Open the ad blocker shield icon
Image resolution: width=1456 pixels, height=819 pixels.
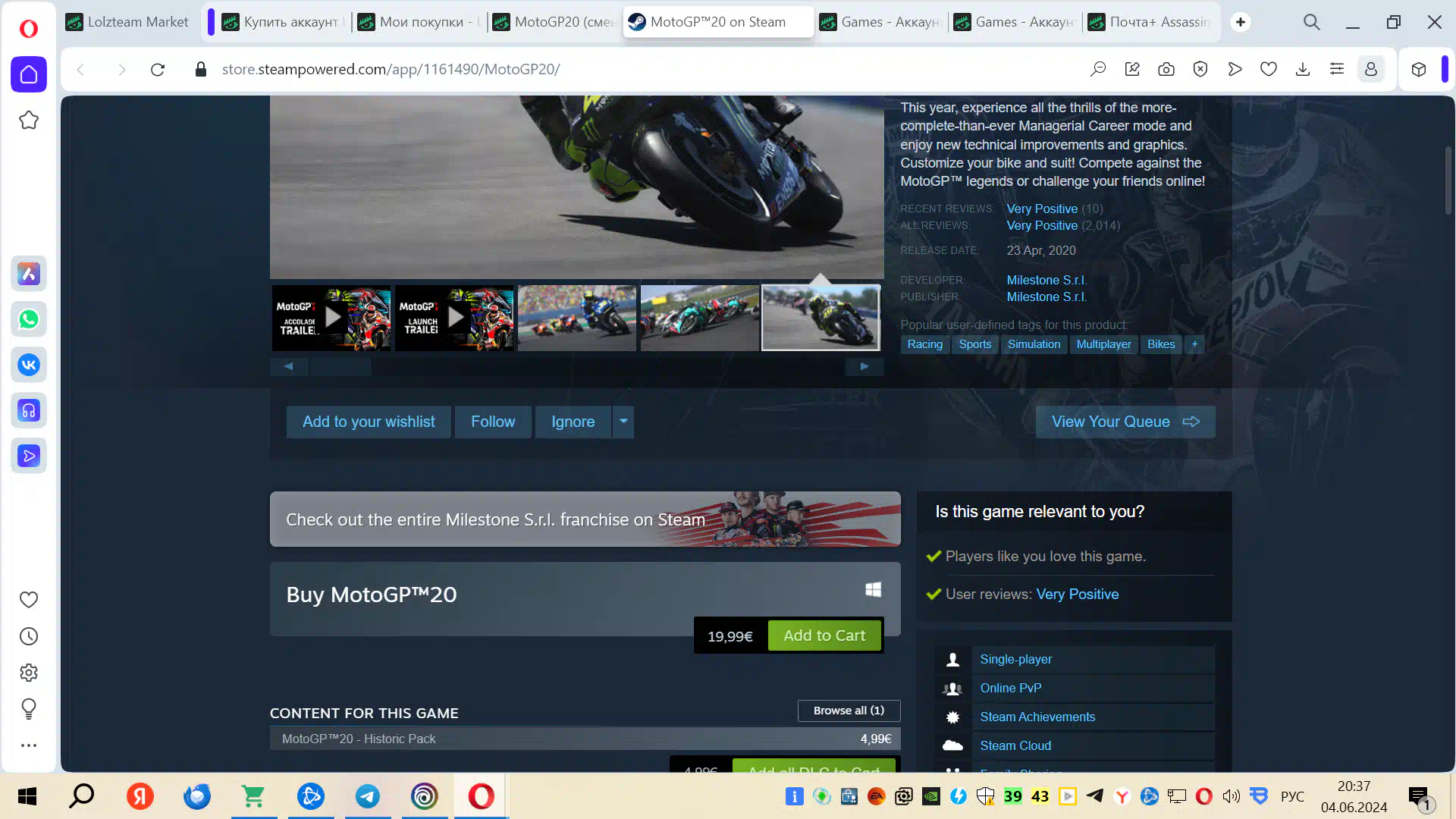1200,70
